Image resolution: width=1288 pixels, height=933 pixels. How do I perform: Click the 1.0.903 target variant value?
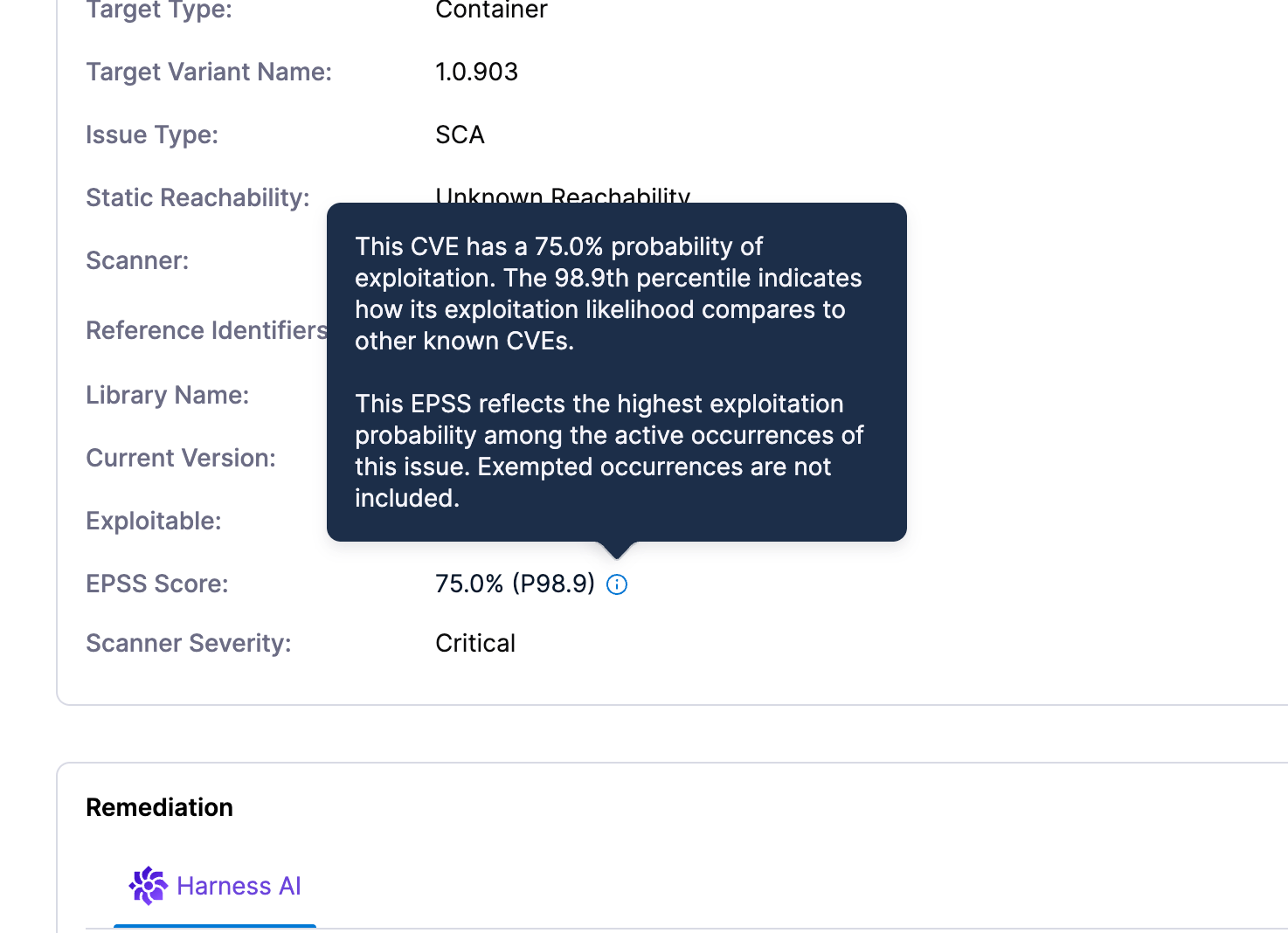(476, 72)
